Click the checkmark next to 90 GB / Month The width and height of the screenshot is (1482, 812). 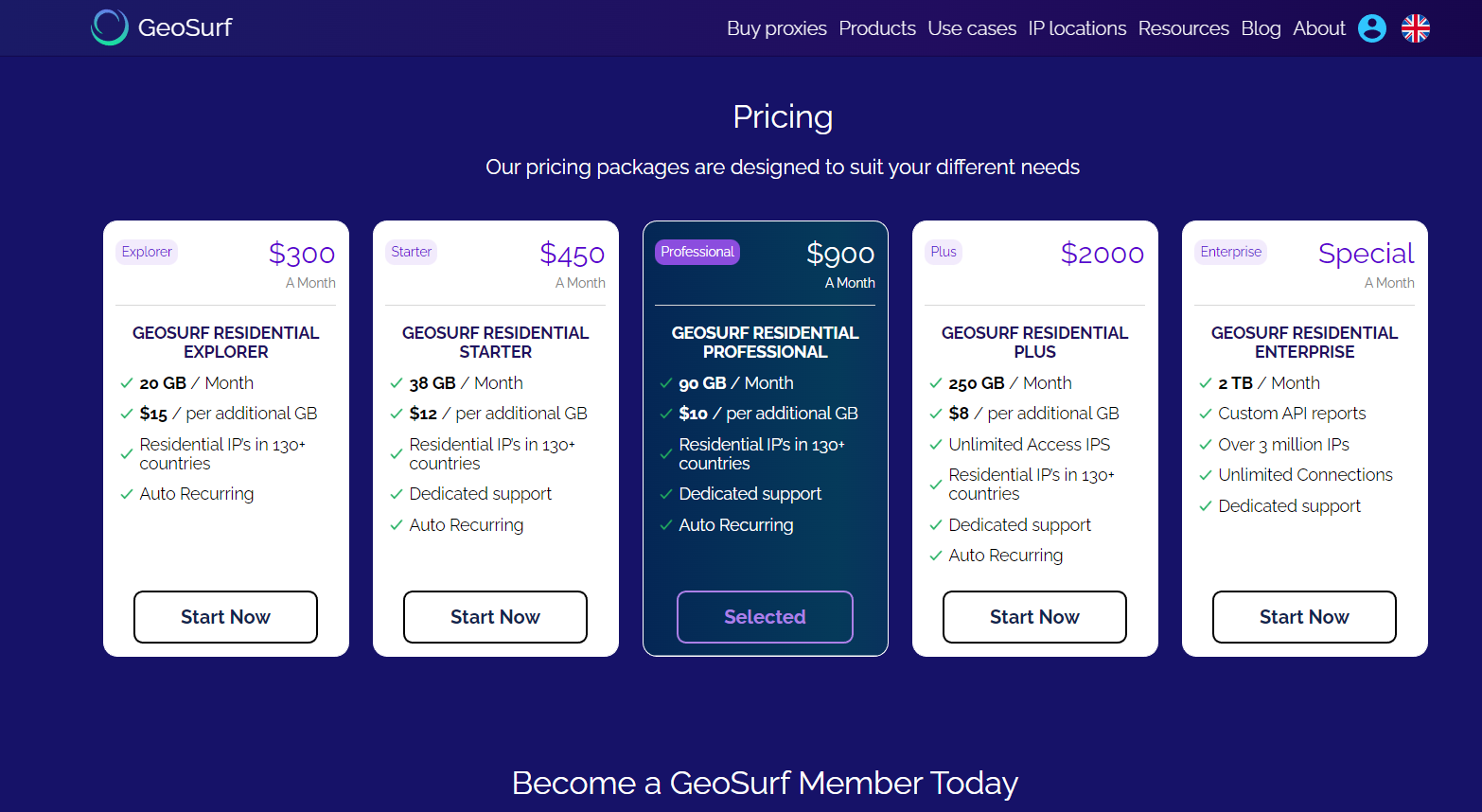click(665, 383)
